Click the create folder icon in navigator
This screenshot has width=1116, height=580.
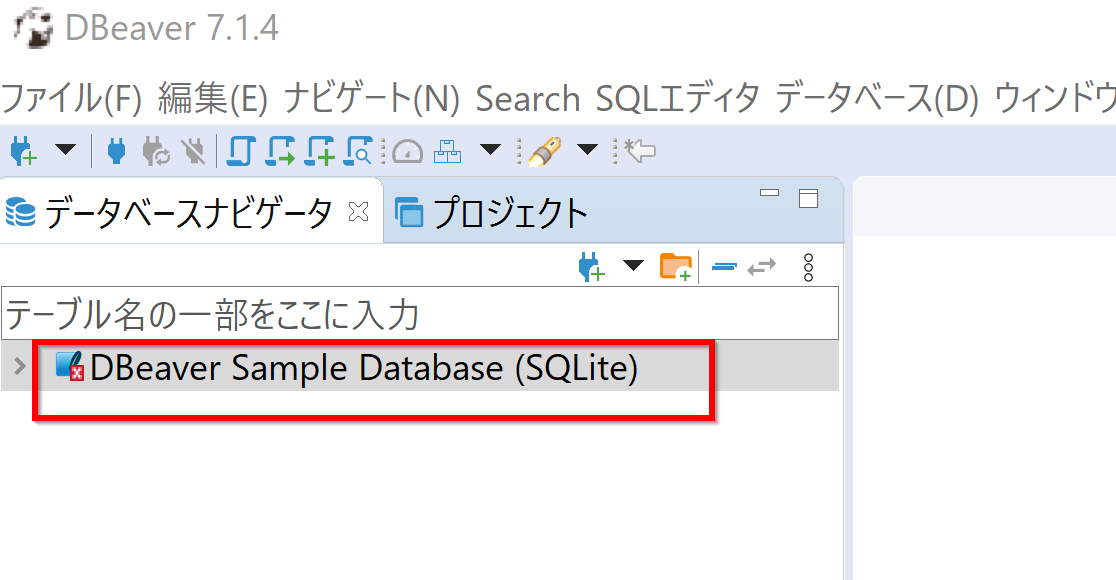coord(675,267)
